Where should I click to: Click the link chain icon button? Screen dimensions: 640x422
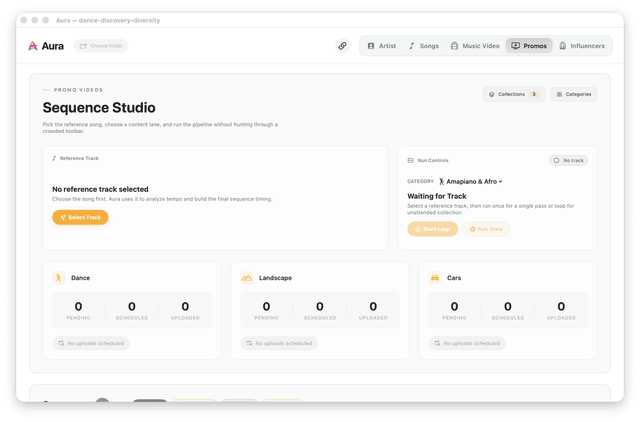click(x=342, y=46)
